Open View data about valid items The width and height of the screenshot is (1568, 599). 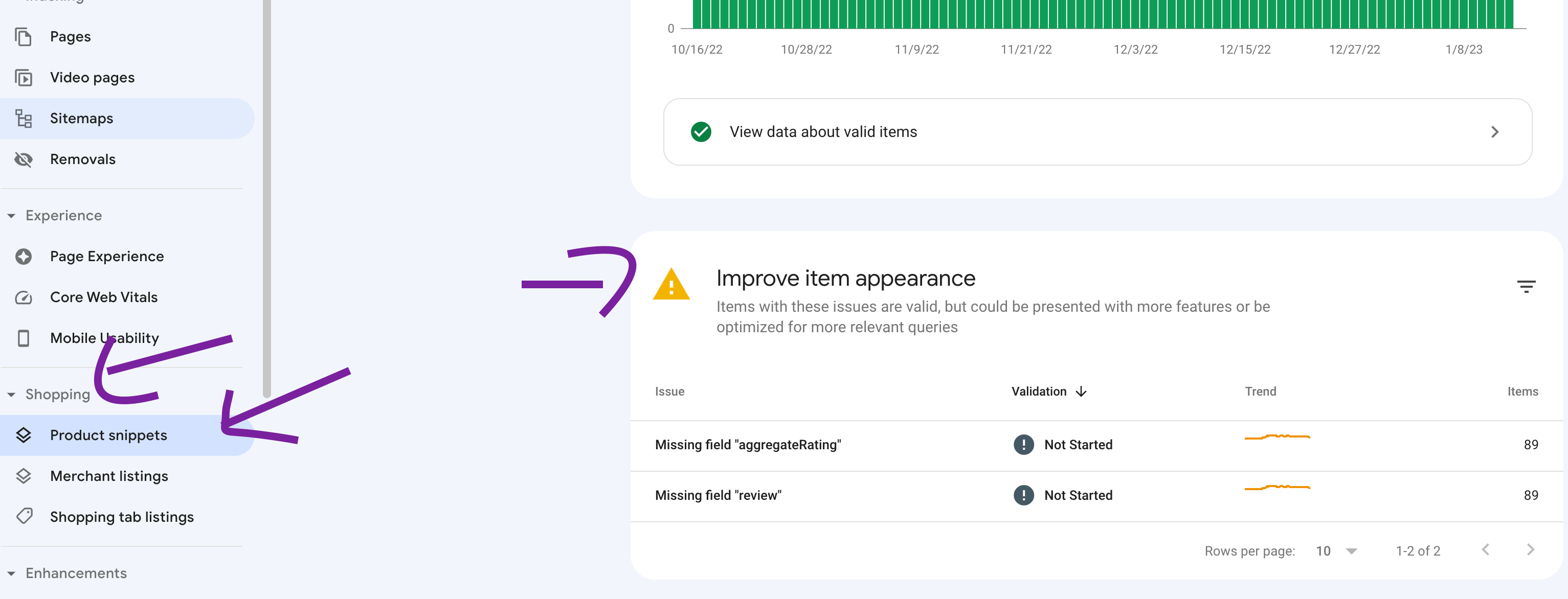point(1097,132)
